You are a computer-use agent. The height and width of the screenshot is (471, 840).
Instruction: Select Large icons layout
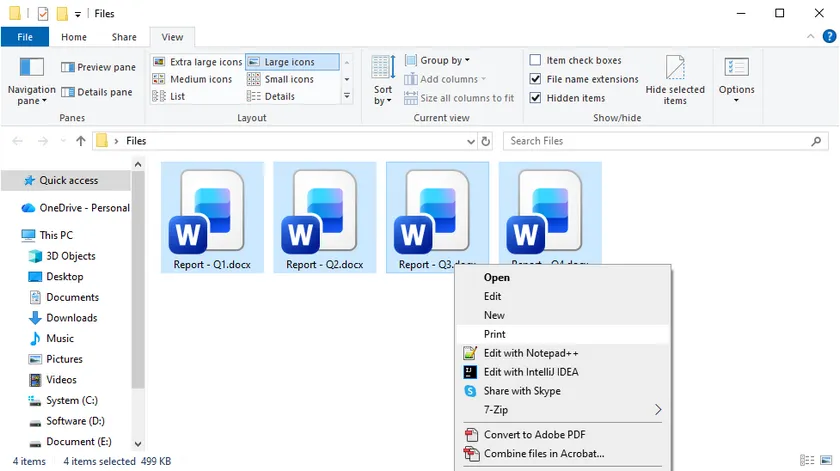click(292, 62)
